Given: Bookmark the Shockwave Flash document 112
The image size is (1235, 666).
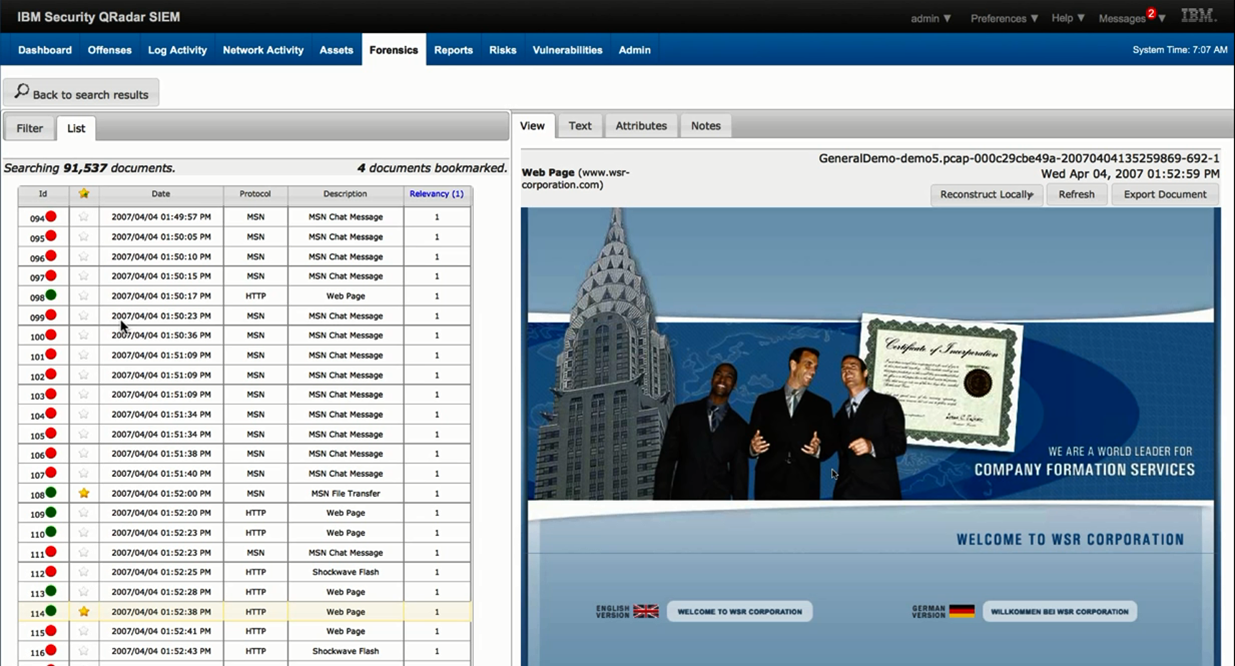Looking at the screenshot, I should 84,572.
